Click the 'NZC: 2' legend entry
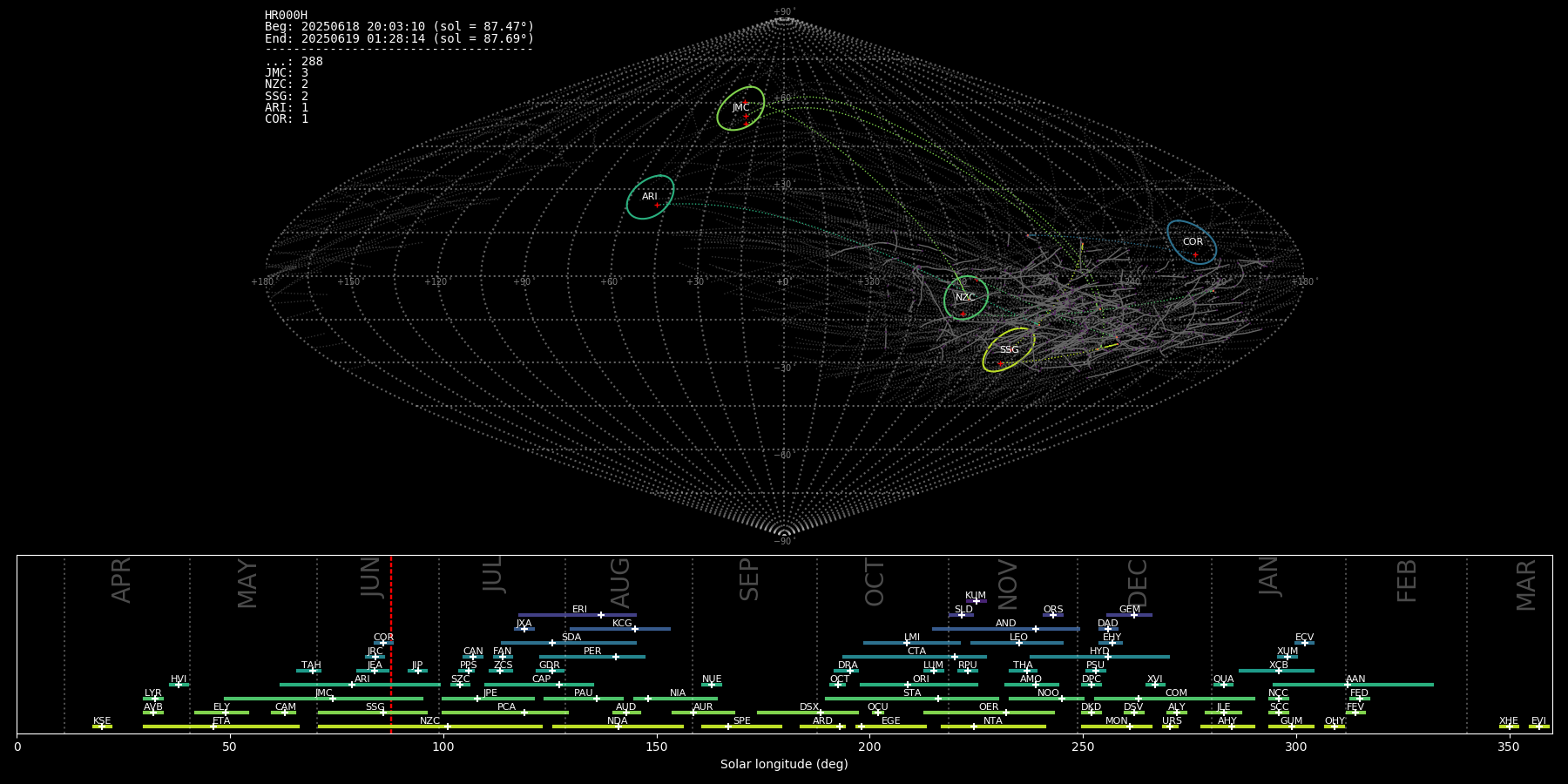This screenshot has width=1568, height=784. pos(287,84)
